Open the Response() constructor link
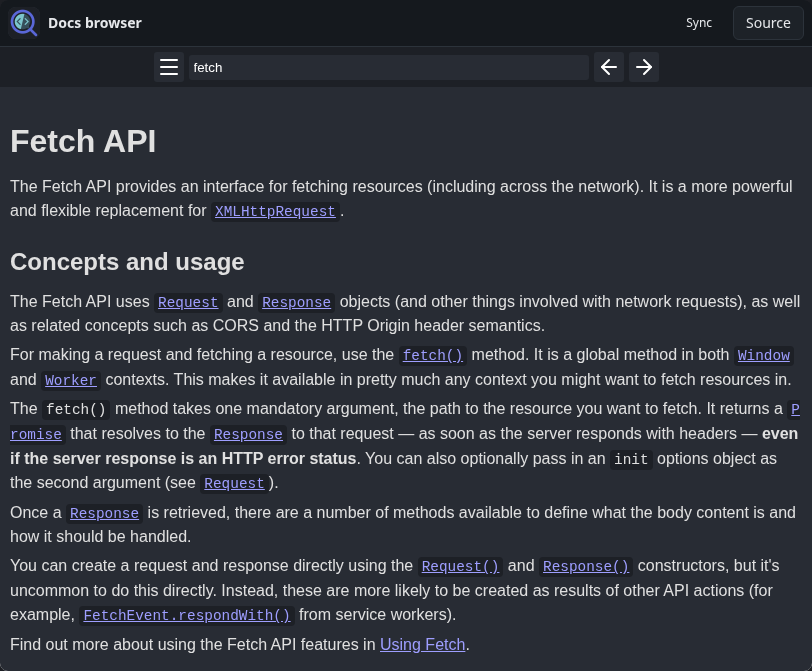 click(585, 566)
